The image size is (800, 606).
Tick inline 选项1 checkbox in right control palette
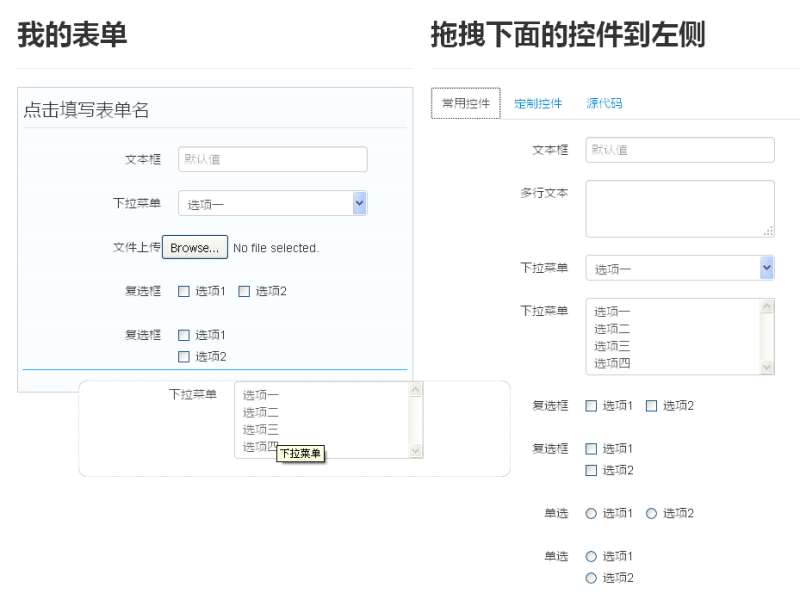point(591,406)
